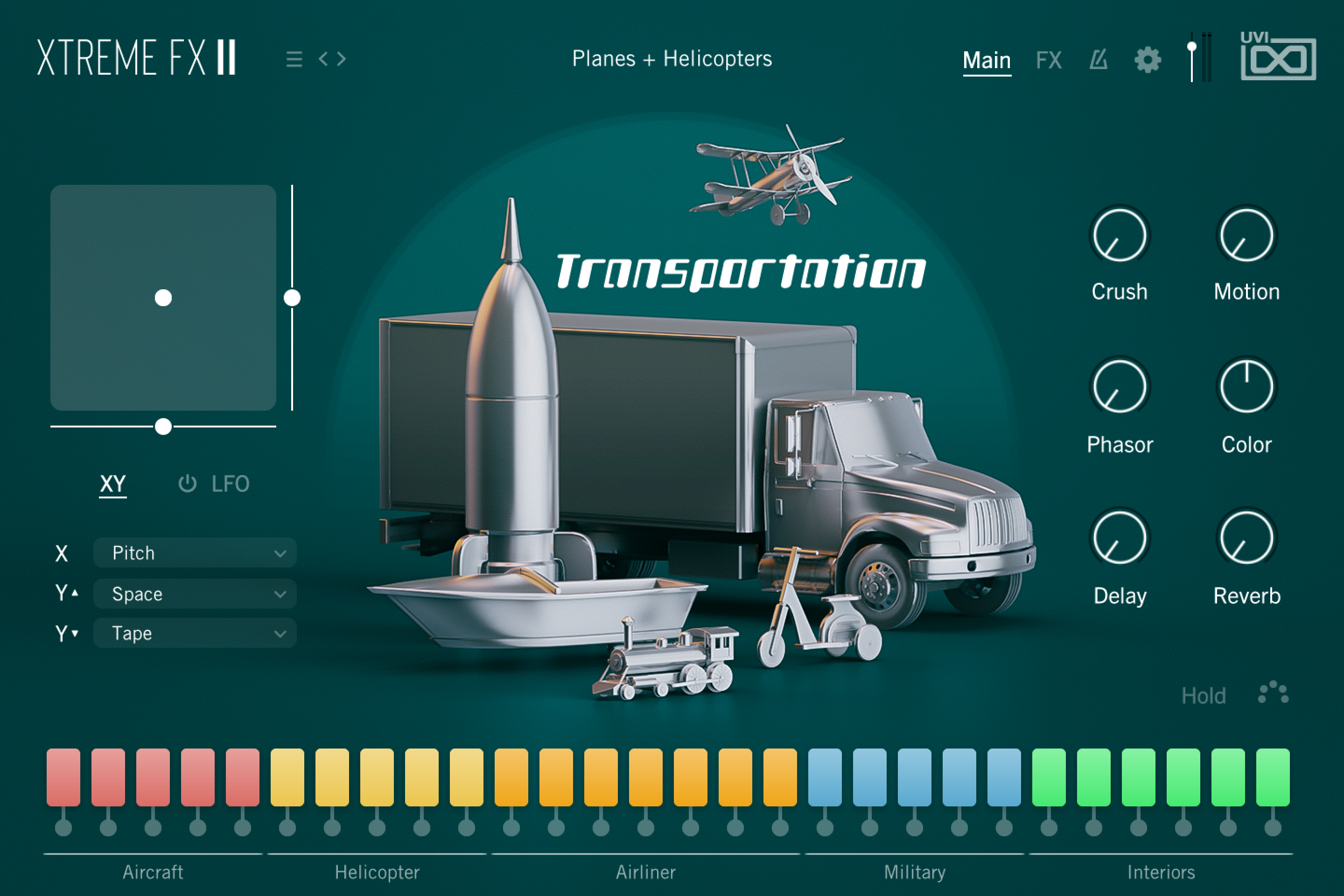Viewport: 1344px width, 896px height.
Task: Trigger the last red Aircraft pad
Action: click(x=242, y=777)
